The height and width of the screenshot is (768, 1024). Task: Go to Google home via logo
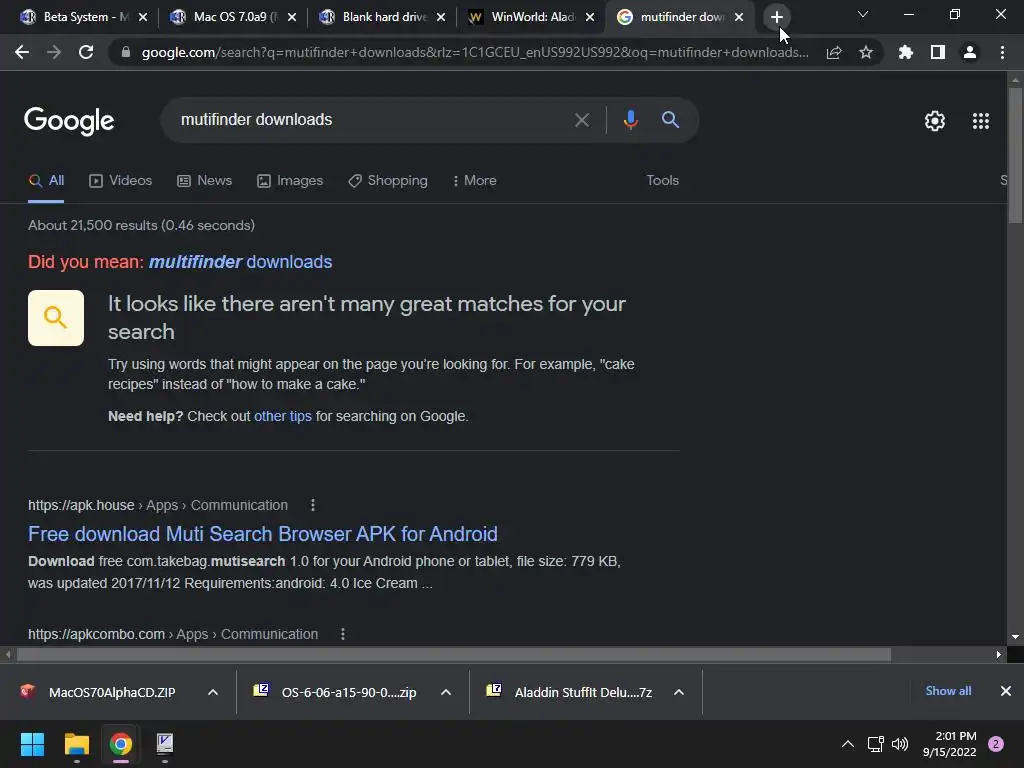(69, 121)
